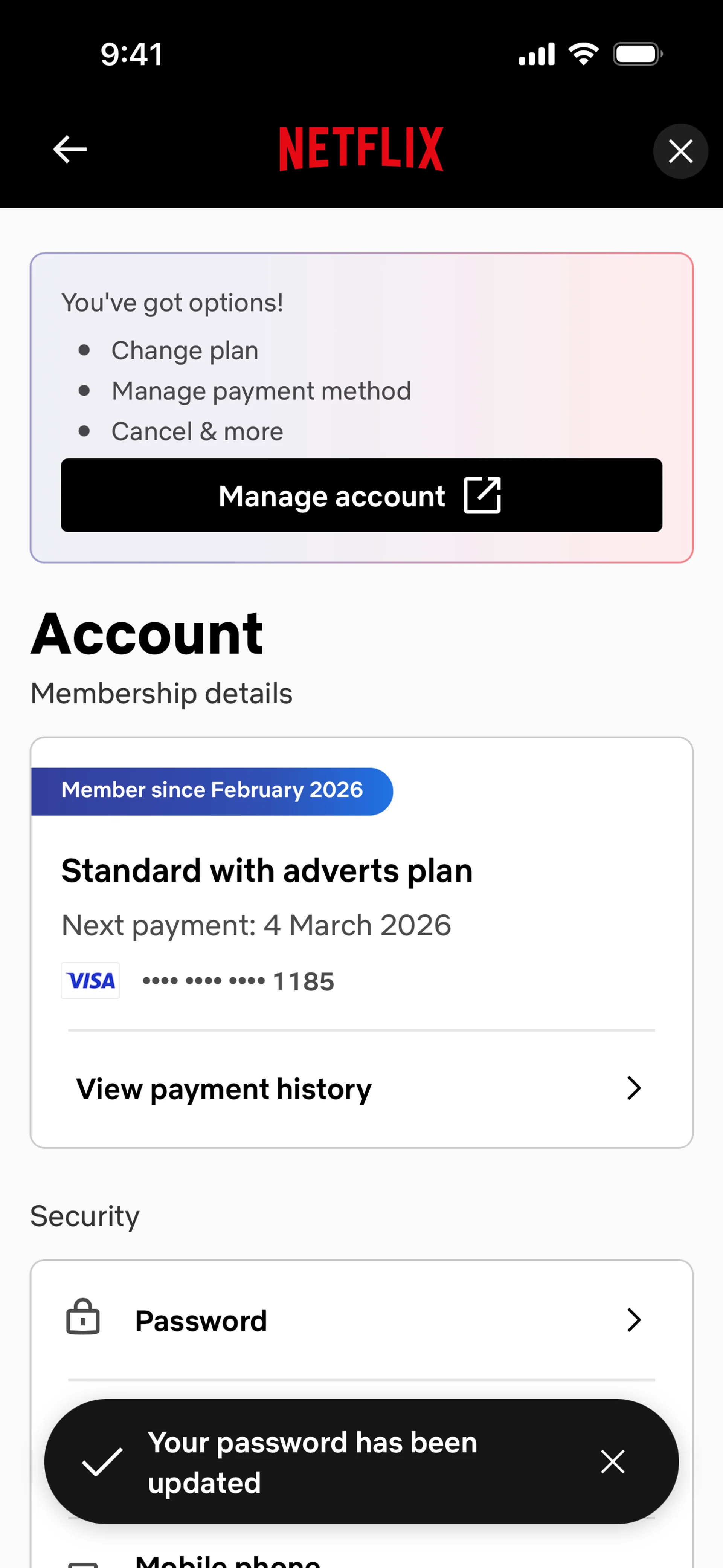Expand View payment history chevron

click(x=633, y=1088)
